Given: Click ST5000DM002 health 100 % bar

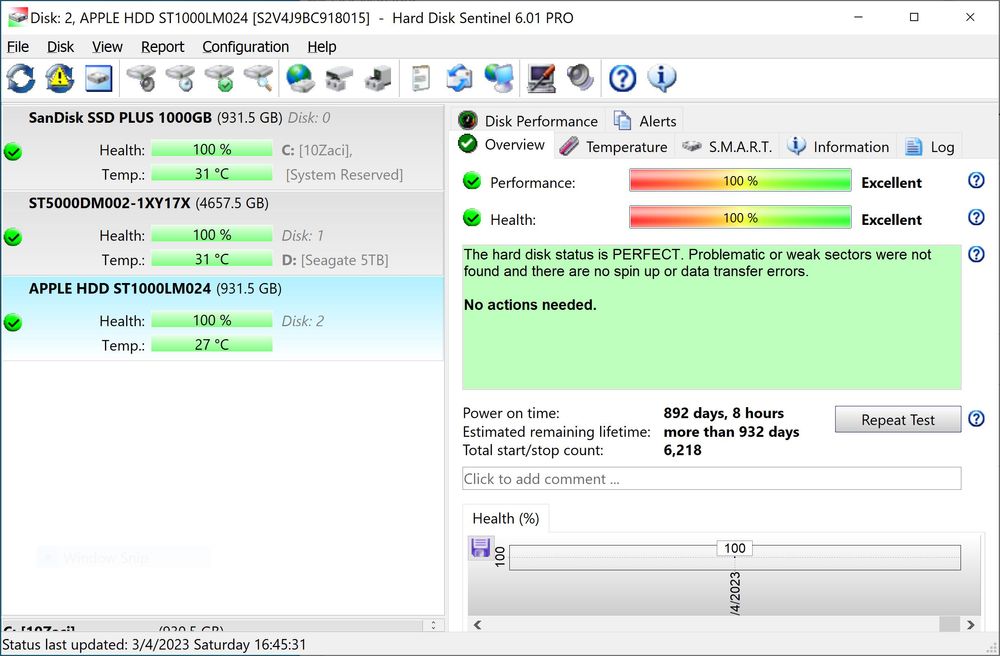Looking at the screenshot, I should [x=212, y=235].
